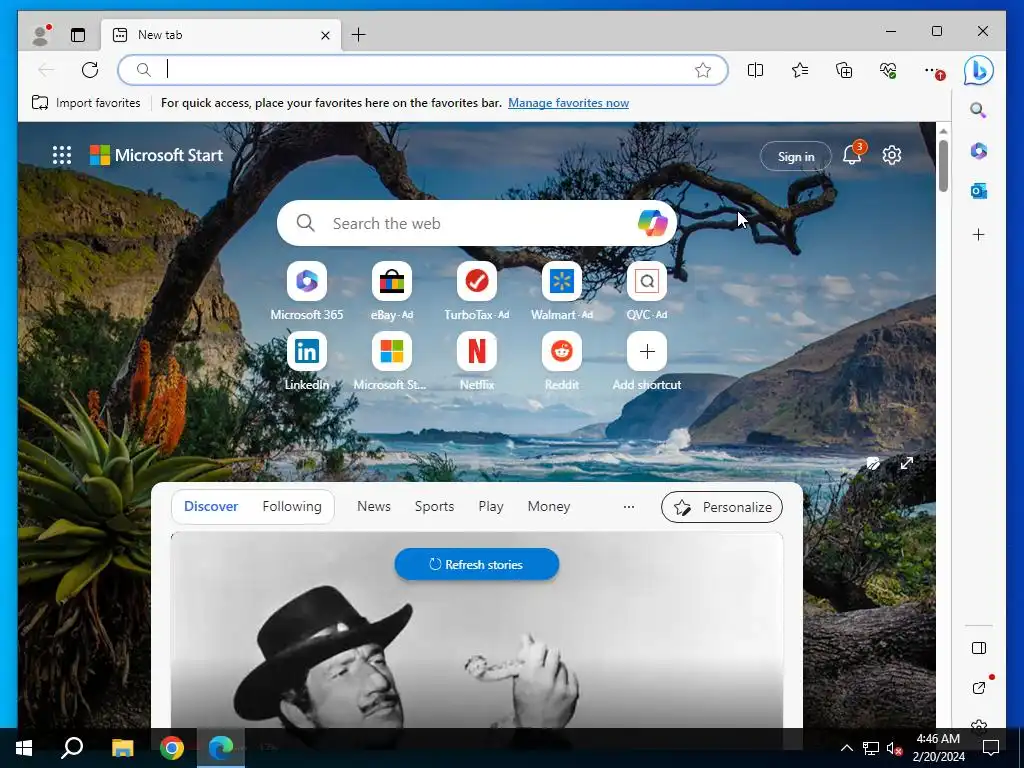Open the Windows Start menu

(24, 748)
